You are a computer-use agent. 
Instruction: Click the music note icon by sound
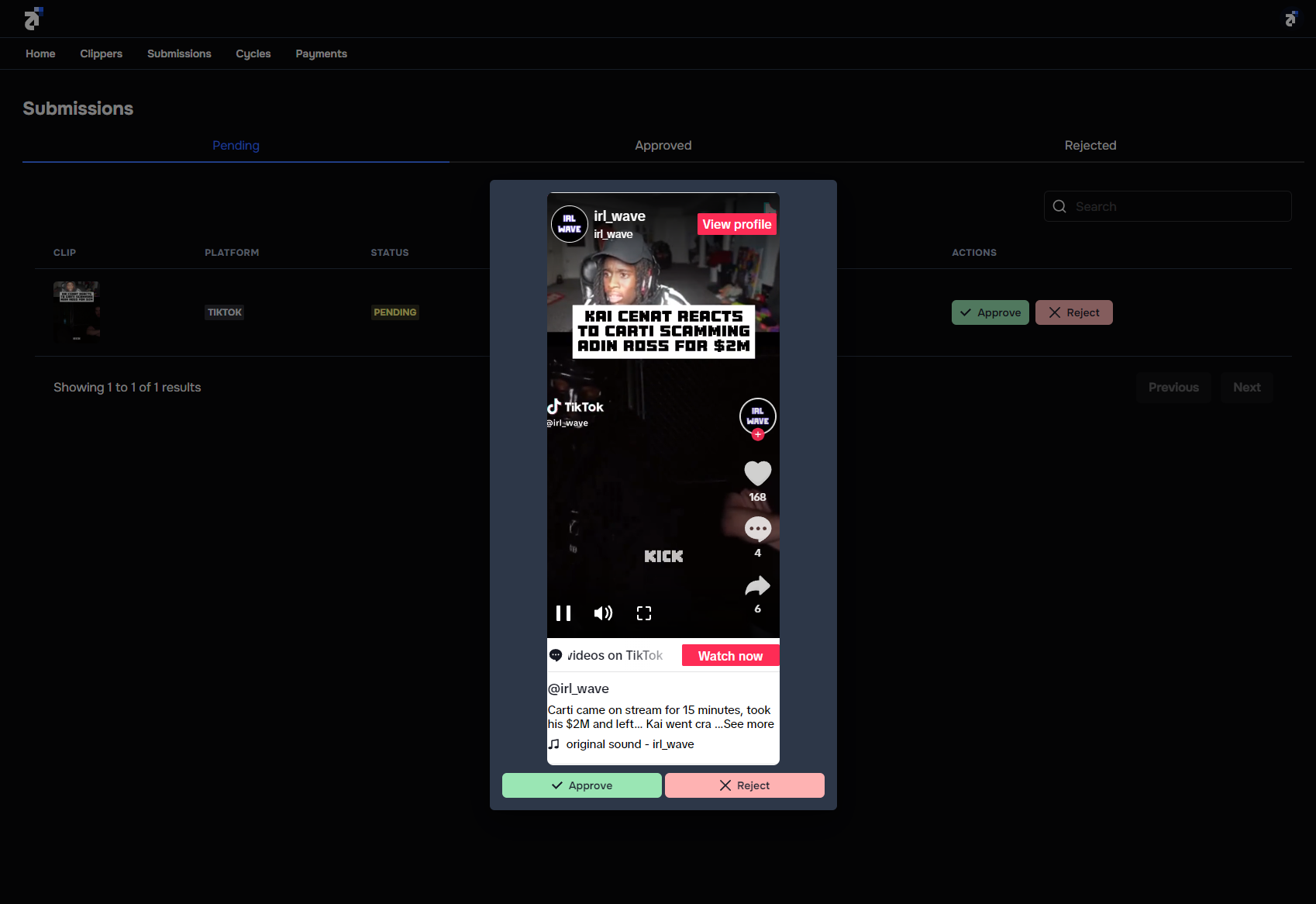click(554, 744)
